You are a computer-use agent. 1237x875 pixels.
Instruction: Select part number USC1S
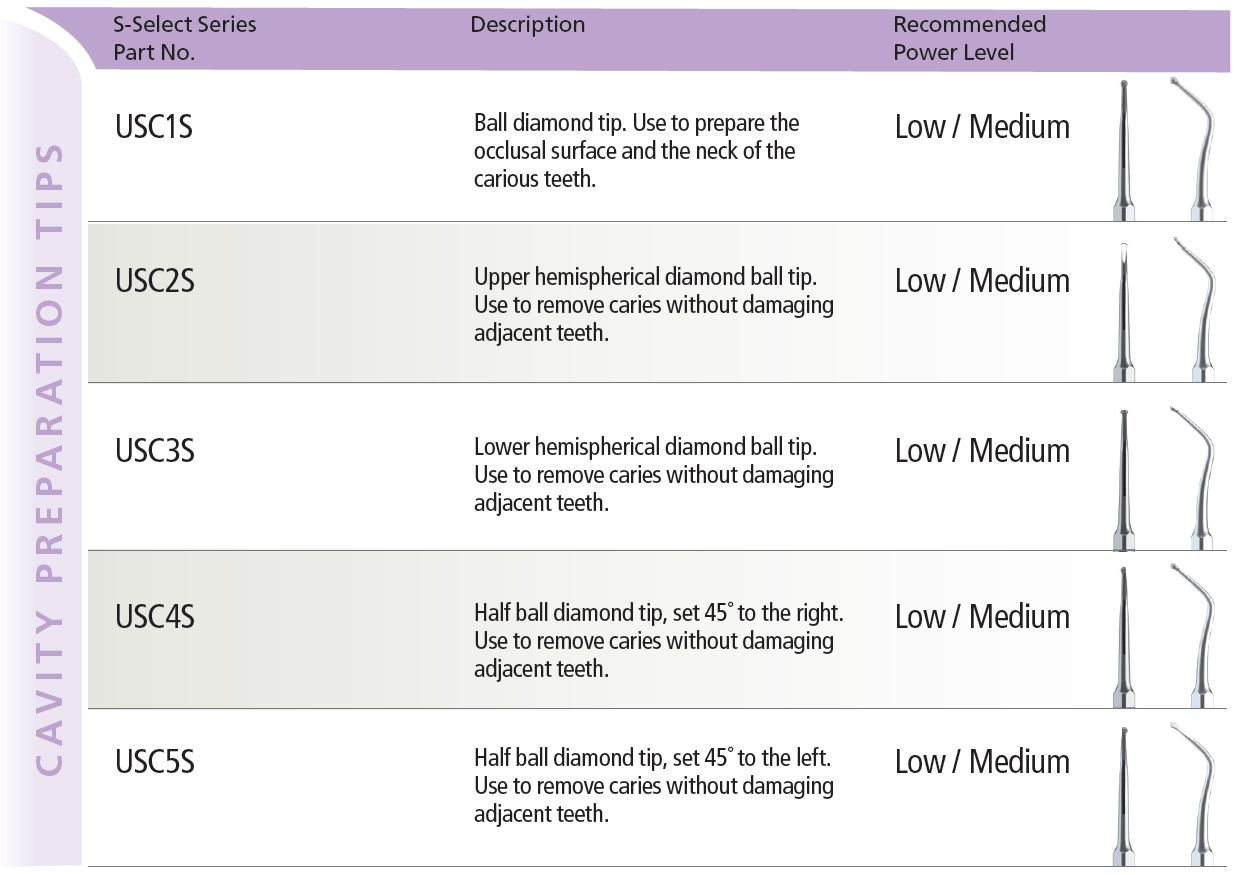(x=154, y=127)
